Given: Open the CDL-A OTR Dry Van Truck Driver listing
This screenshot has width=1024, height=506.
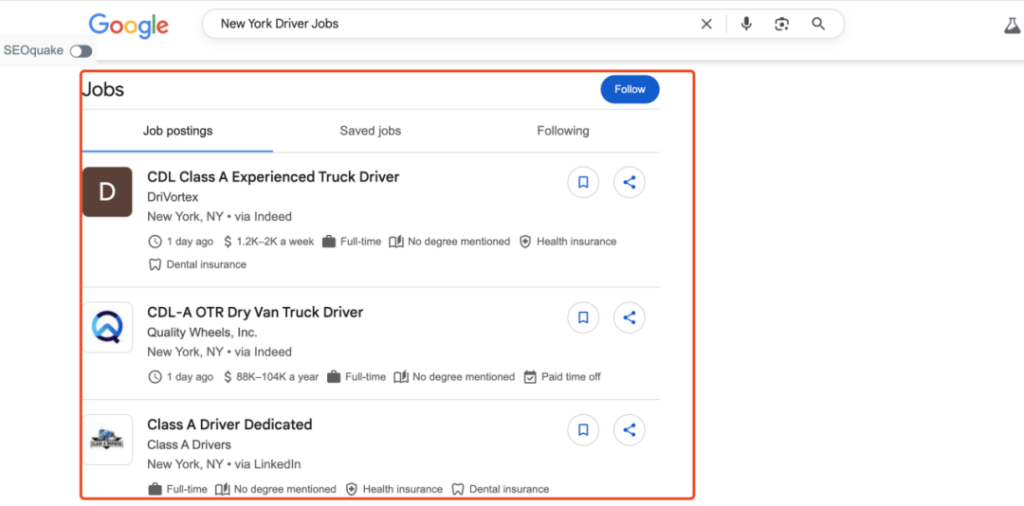Looking at the screenshot, I should tap(255, 312).
